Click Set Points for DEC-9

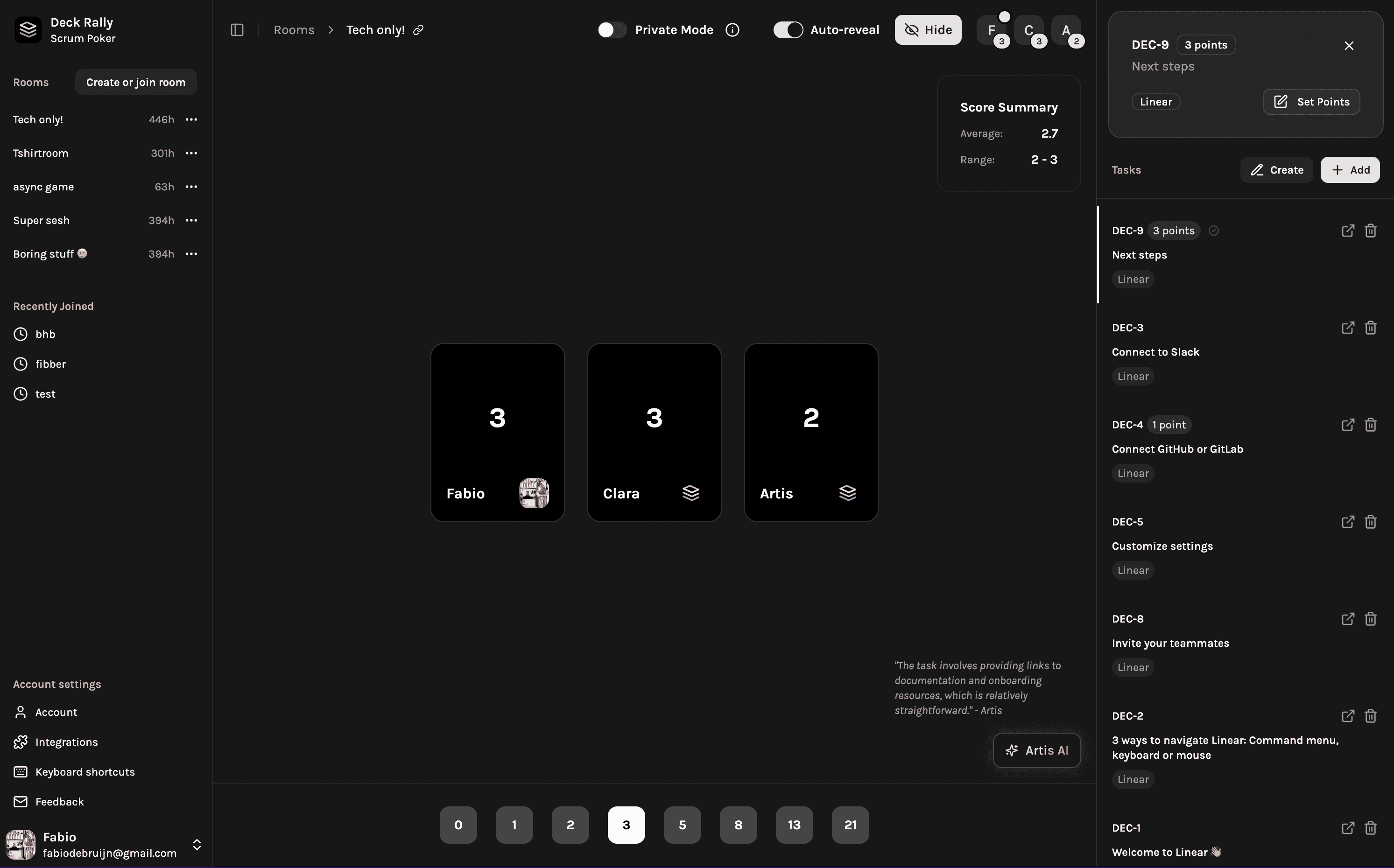[x=1311, y=102]
